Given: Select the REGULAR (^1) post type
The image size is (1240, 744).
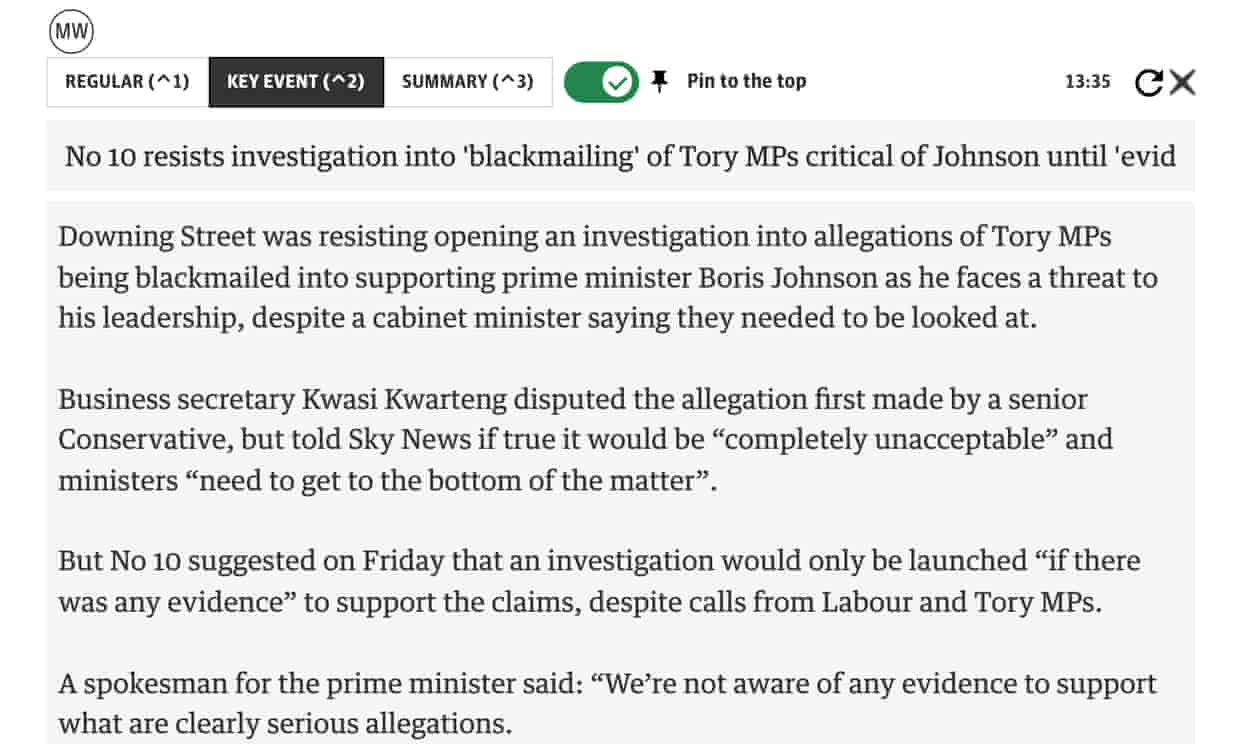Looking at the screenshot, I should tap(127, 82).
